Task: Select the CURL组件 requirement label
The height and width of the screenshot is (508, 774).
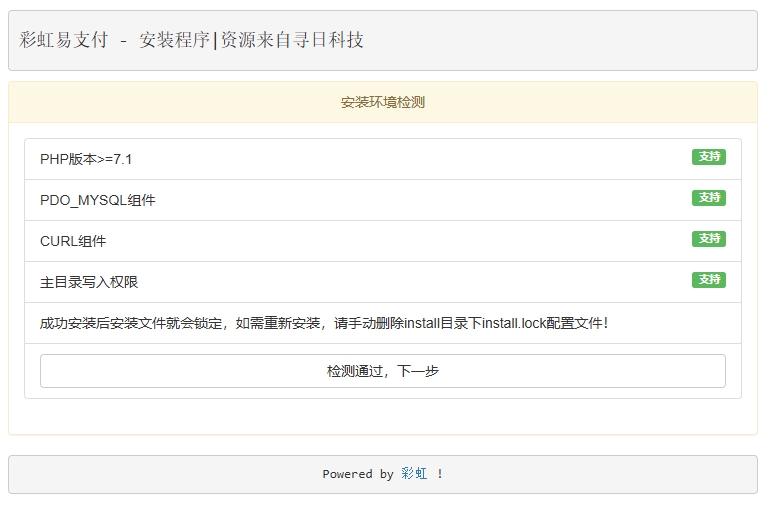Action: pyautogui.click(x=73, y=241)
